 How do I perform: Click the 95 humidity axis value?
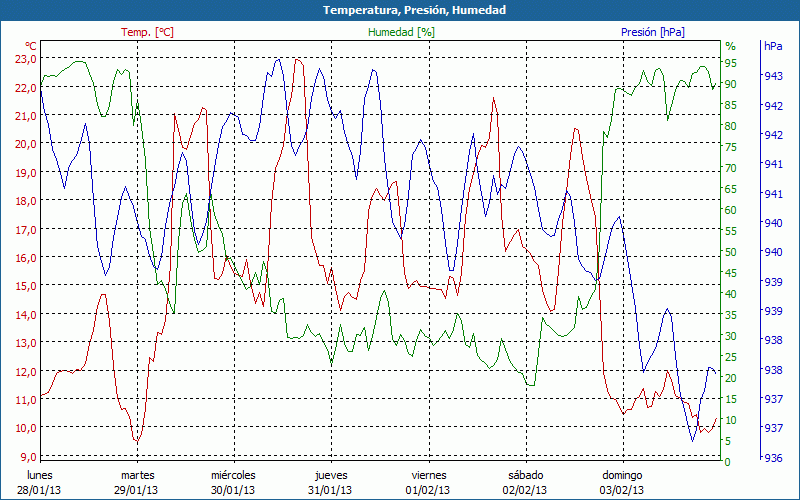(731, 63)
